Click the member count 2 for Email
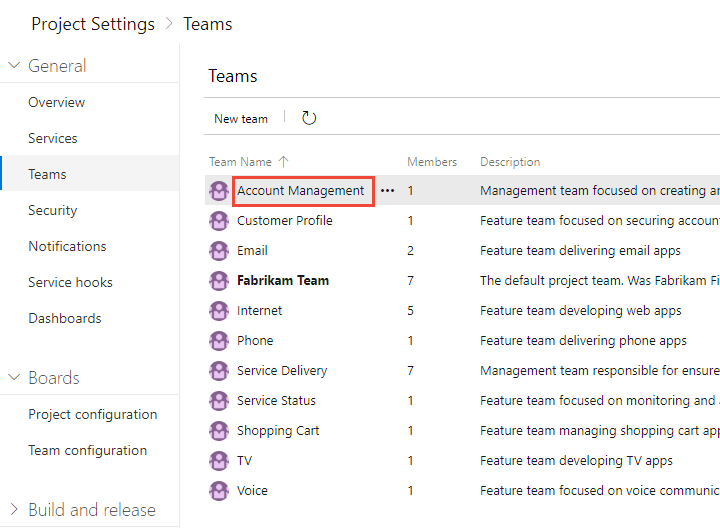720x528 pixels. [411, 251]
